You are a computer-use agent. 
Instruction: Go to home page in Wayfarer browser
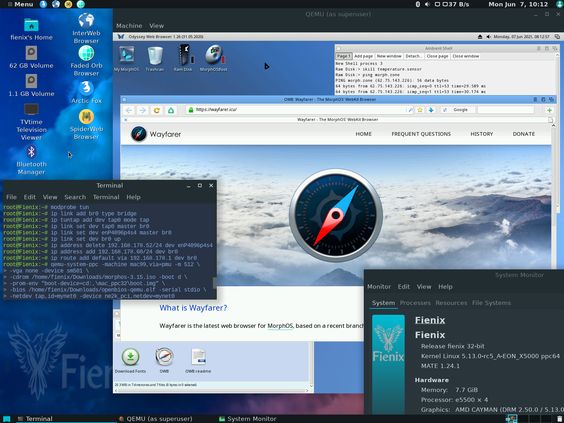coord(171,110)
